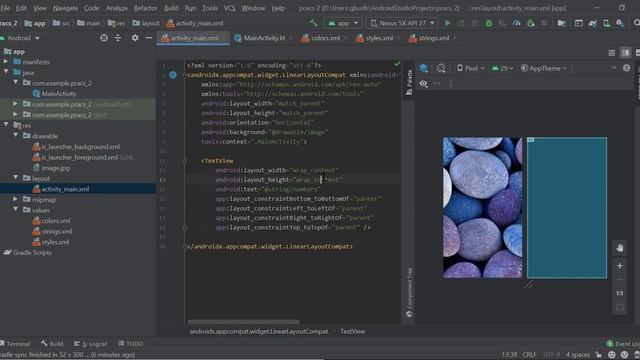Open the Navigate menu
This screenshot has height=360, width=640.
pos(65,8)
